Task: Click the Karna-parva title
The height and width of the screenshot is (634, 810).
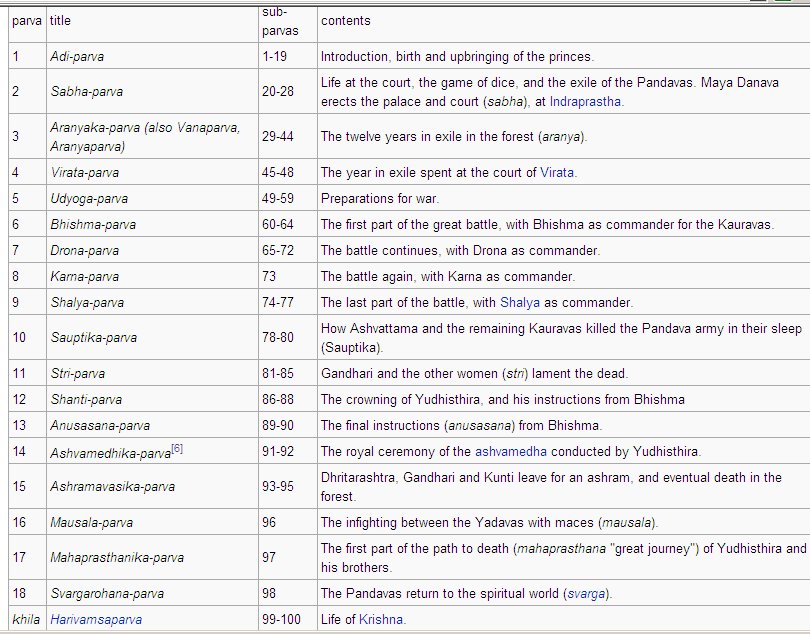Action: (x=84, y=276)
